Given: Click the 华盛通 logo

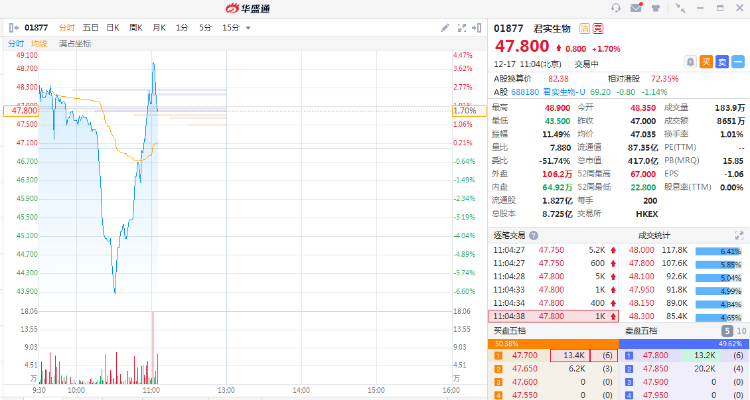Looking at the screenshot, I should click(248, 8).
